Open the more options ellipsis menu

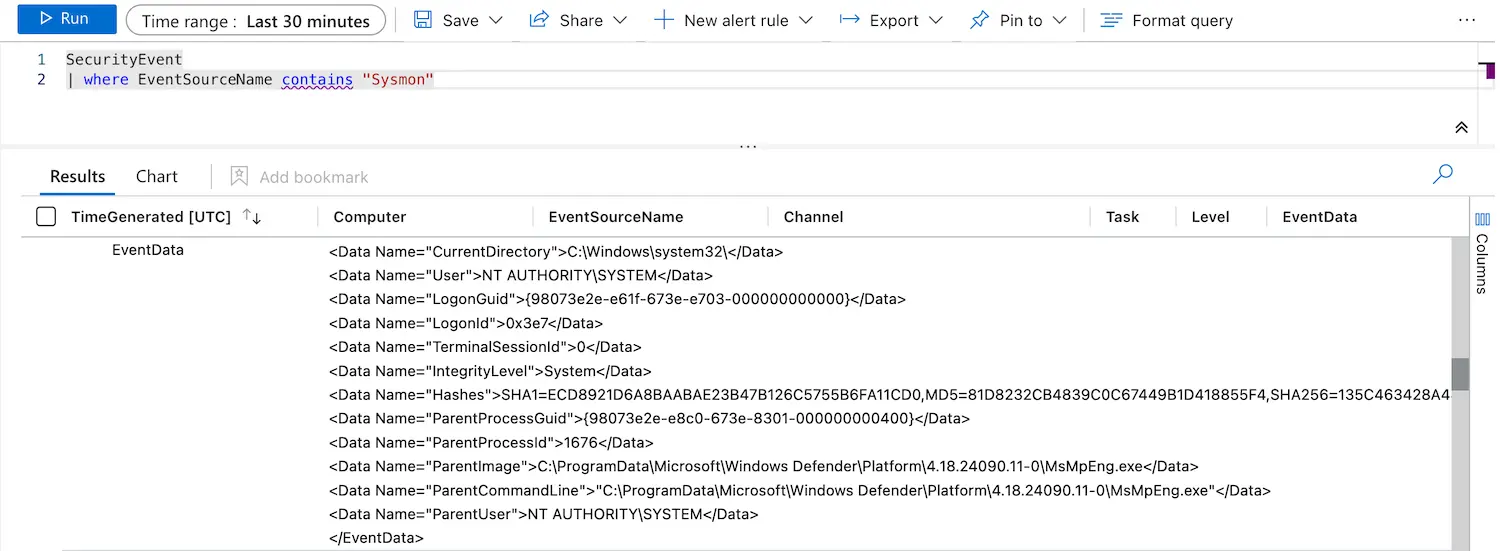click(x=1467, y=20)
